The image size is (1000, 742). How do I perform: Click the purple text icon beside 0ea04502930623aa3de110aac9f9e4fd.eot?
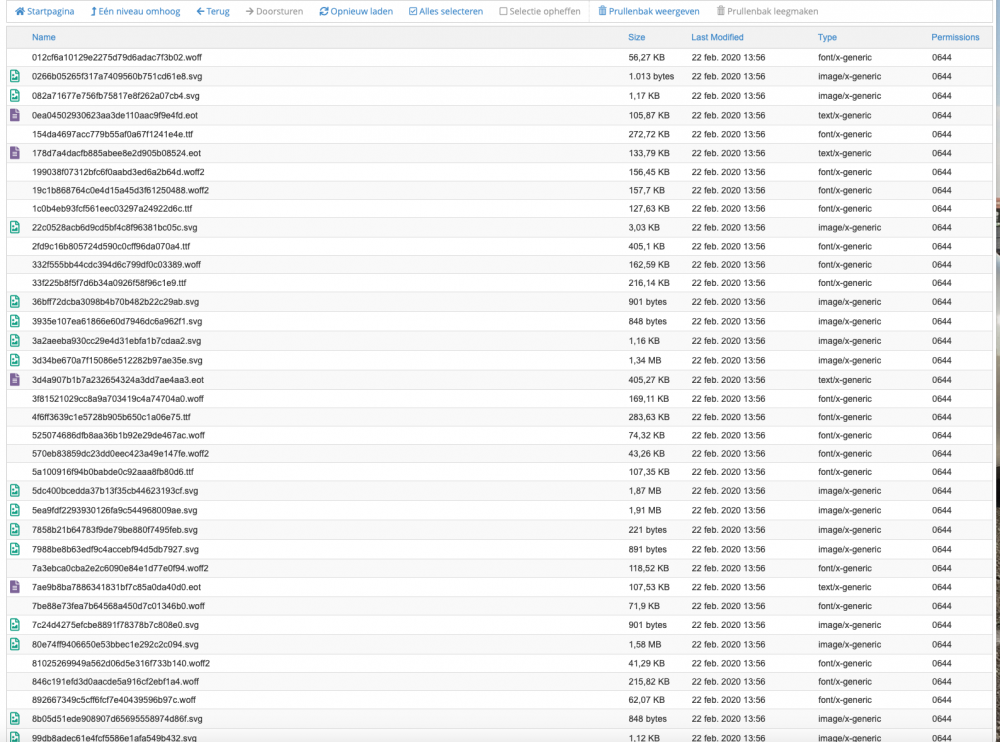click(14, 115)
